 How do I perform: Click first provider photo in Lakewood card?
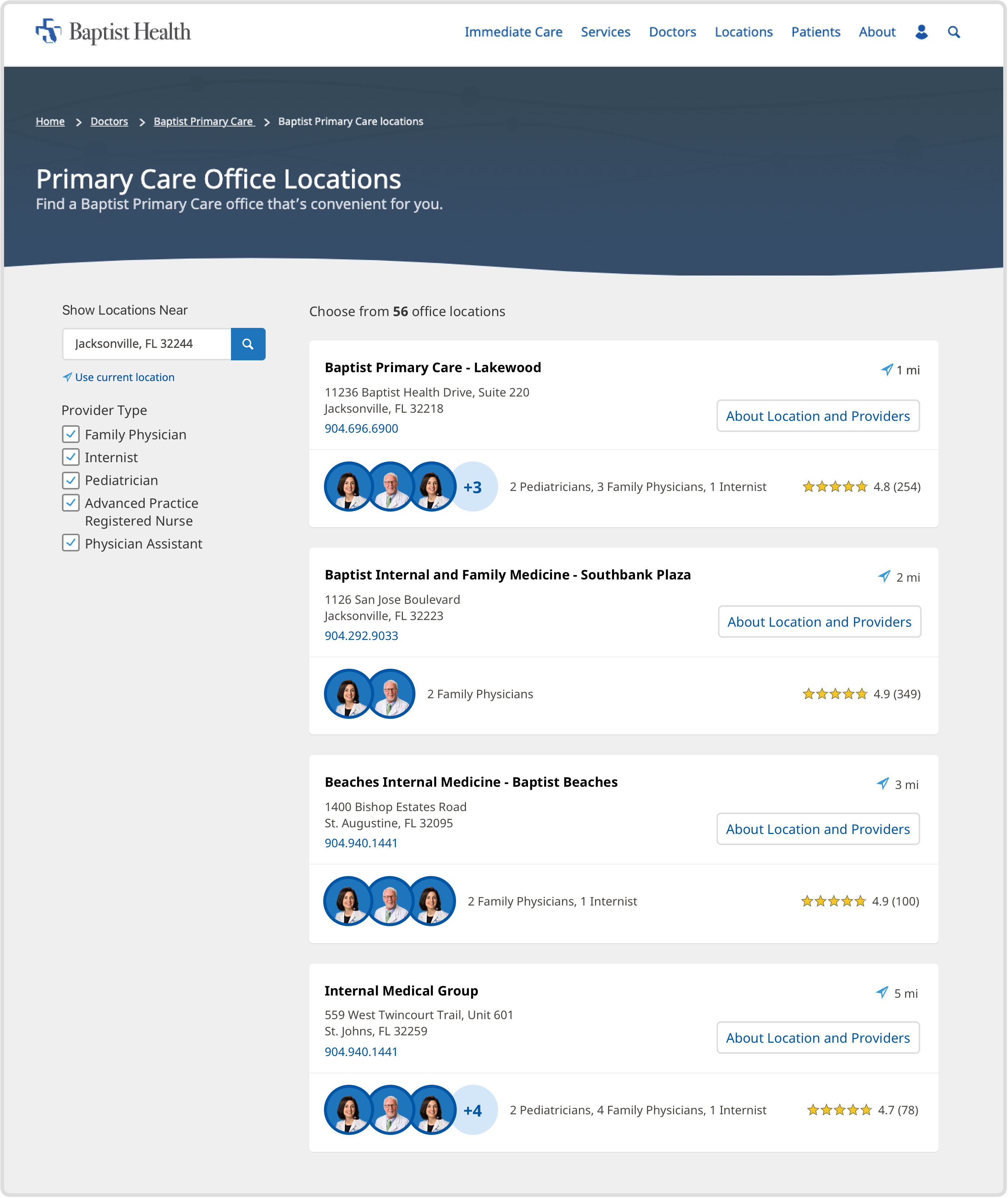pos(349,487)
